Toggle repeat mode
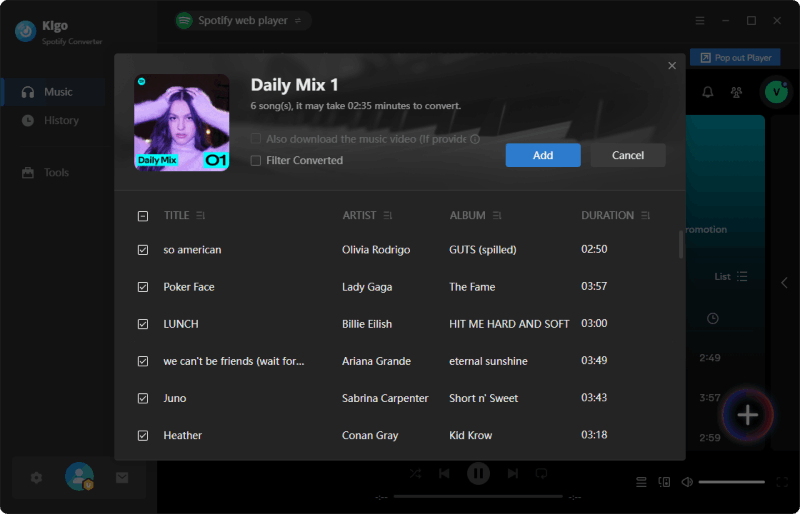This screenshot has height=514, width=800. 541,474
